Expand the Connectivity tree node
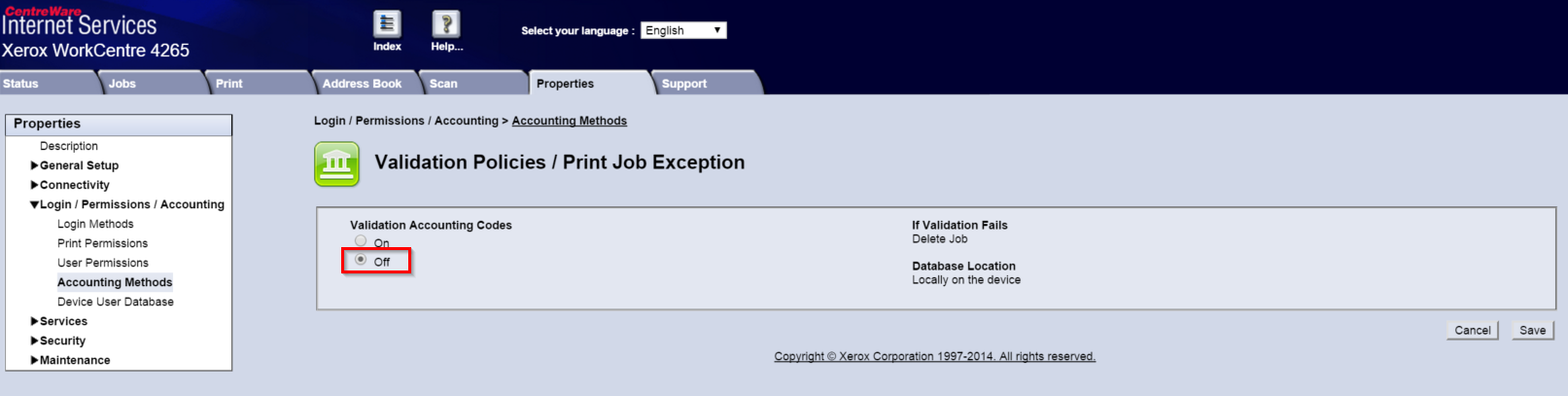Image resolution: width=1568 pixels, height=396 pixels. 35,185
